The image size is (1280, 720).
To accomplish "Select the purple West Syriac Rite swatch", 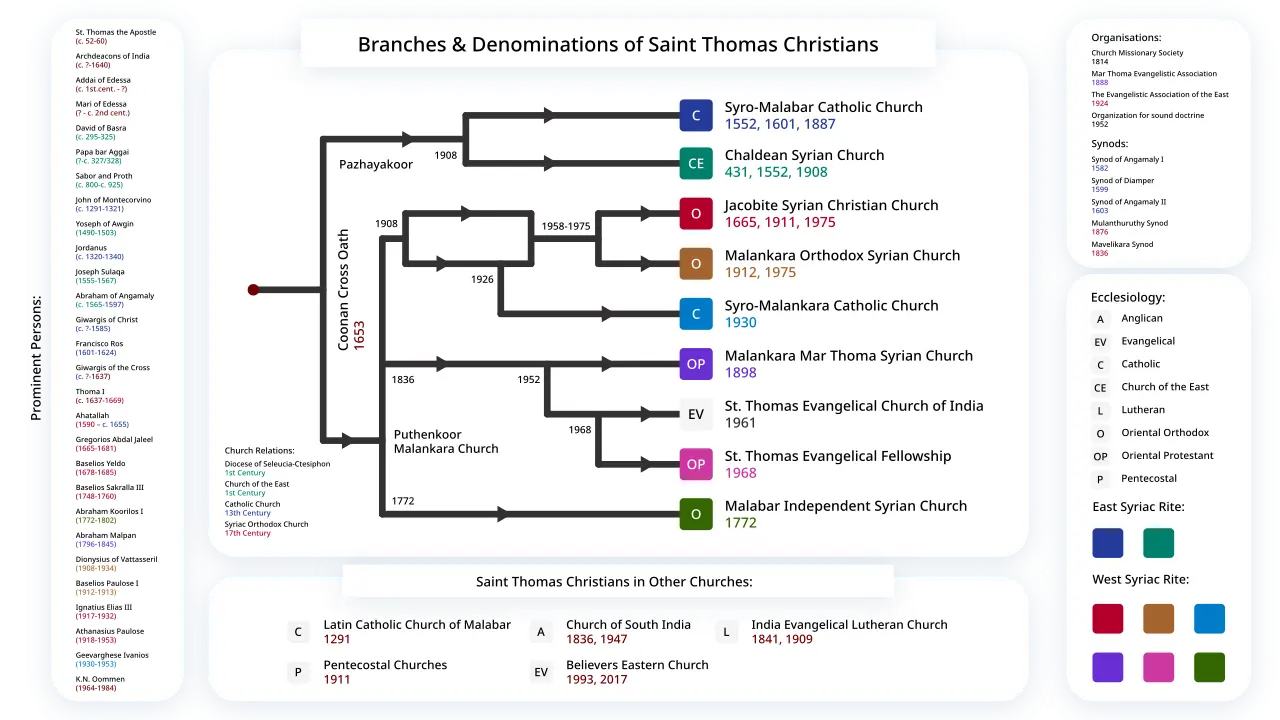I will (x=1108, y=667).
